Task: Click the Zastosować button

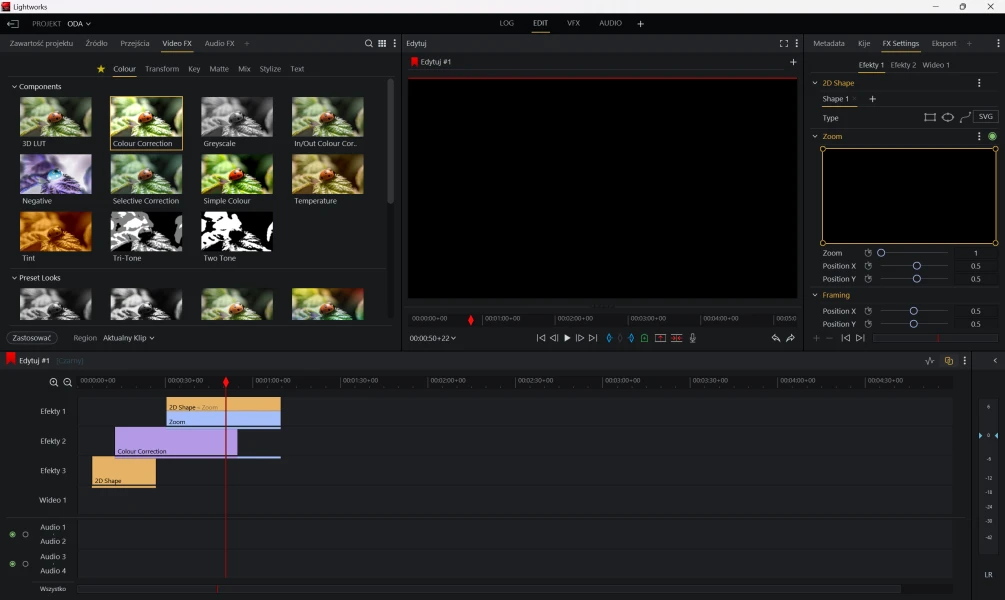Action: pos(32,338)
